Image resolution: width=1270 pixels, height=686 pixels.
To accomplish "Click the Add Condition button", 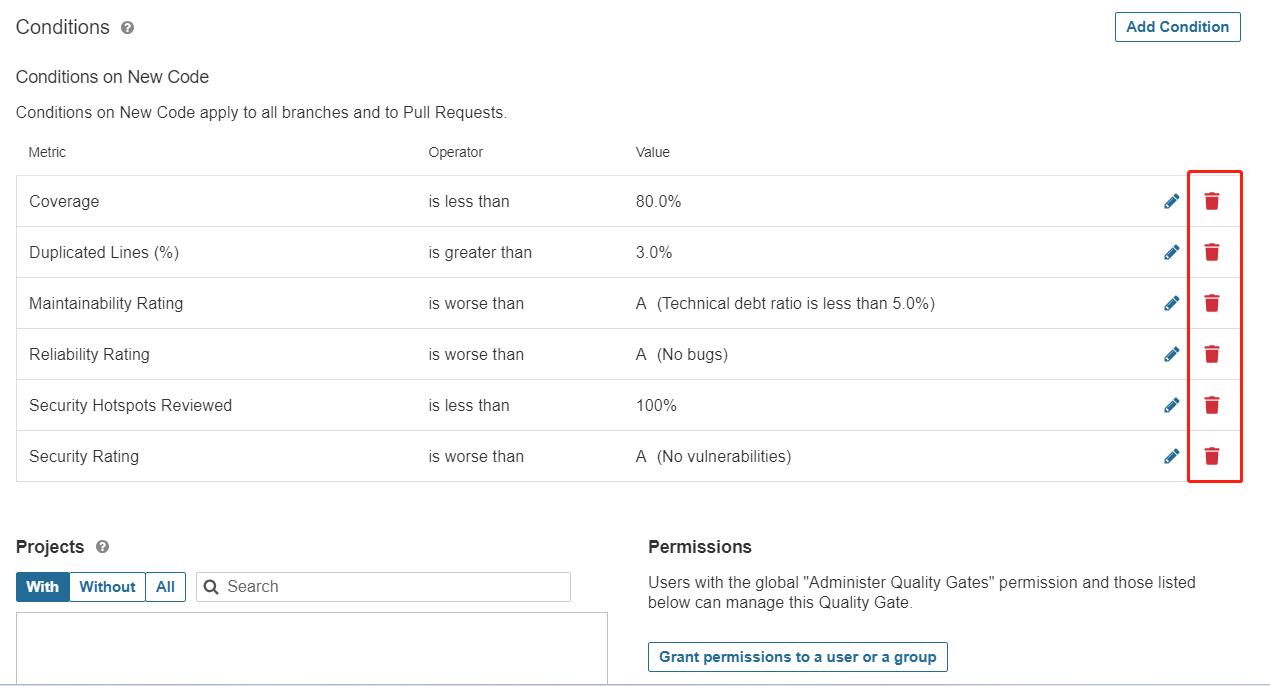I will tap(1178, 27).
